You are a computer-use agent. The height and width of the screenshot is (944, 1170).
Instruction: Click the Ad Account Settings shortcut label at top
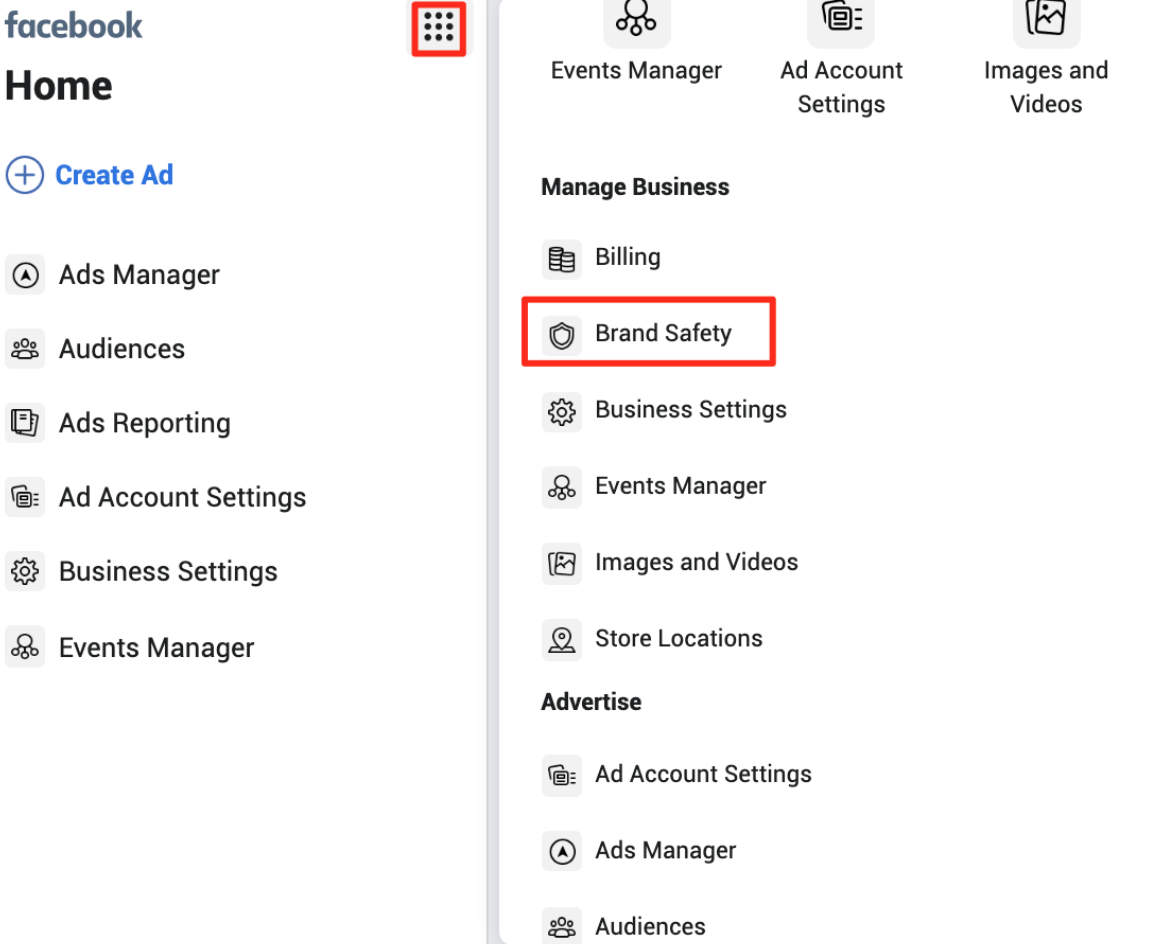[x=841, y=87]
